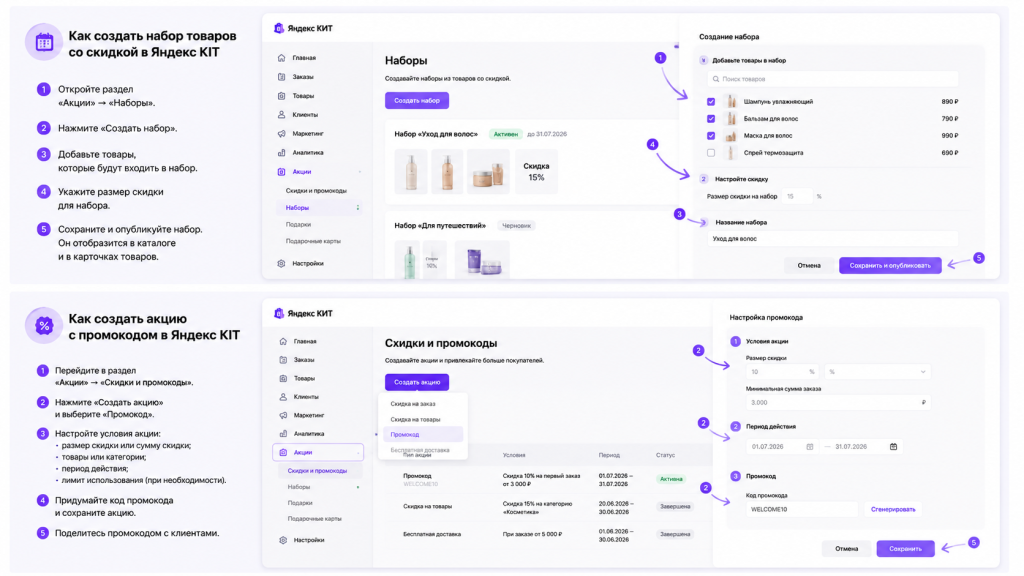Click the Создать акцию button
The width and height of the screenshot is (1024, 576).
pyautogui.click(x=417, y=382)
